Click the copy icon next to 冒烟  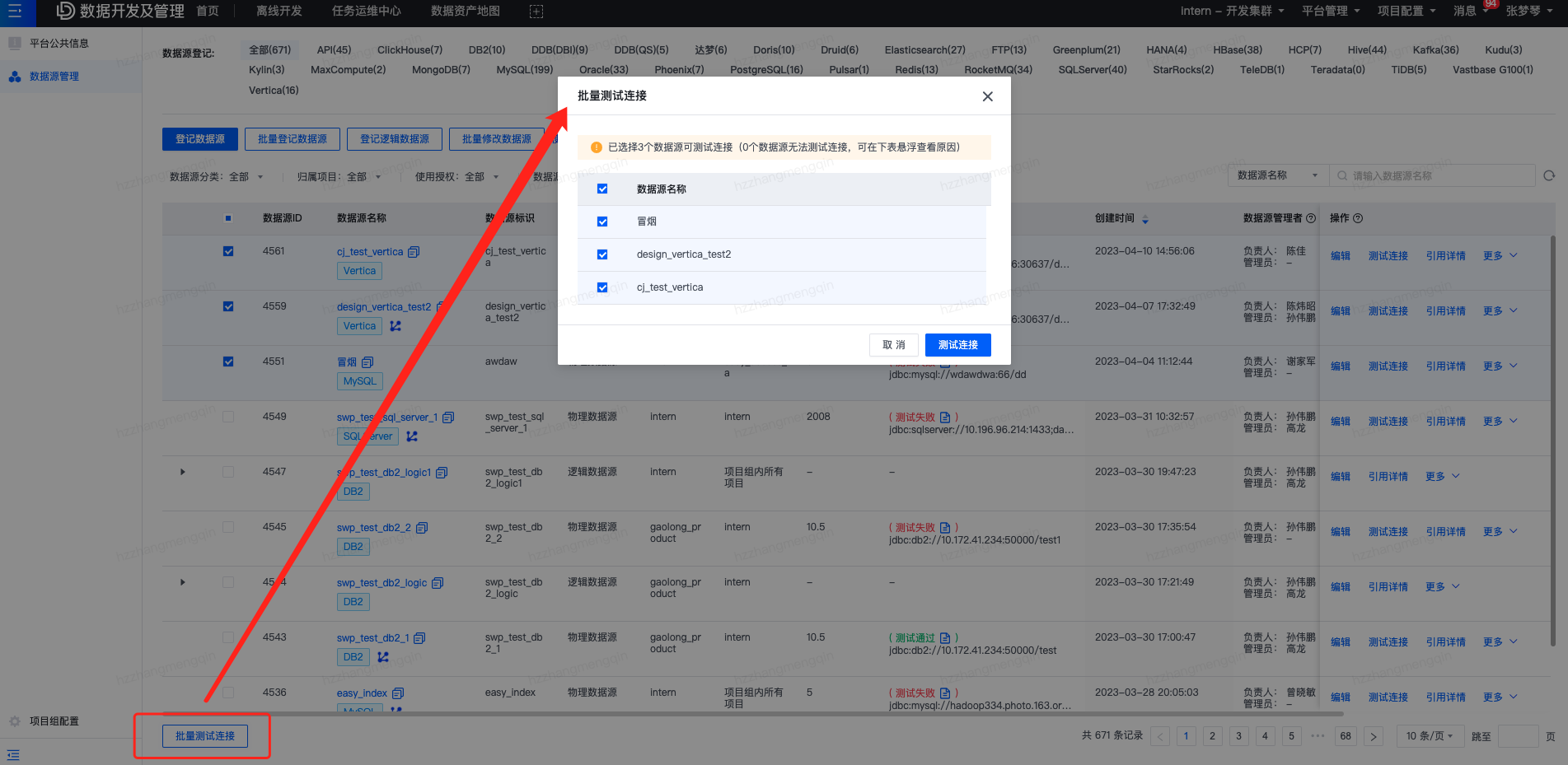(367, 362)
